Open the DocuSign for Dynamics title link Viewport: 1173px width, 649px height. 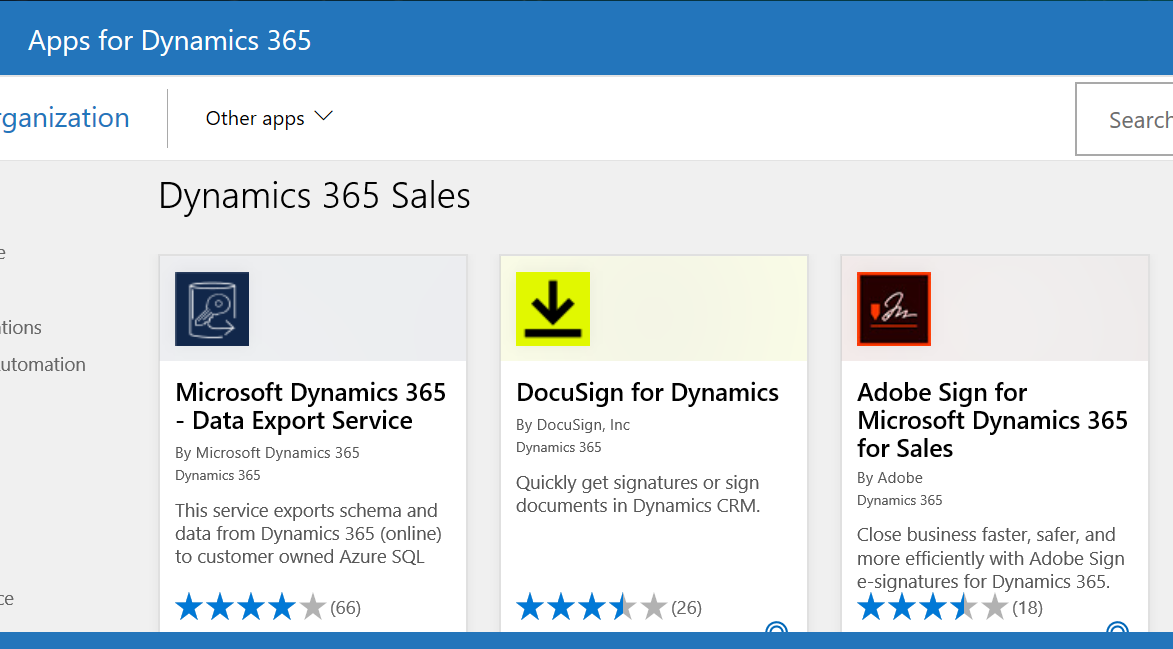tap(647, 392)
